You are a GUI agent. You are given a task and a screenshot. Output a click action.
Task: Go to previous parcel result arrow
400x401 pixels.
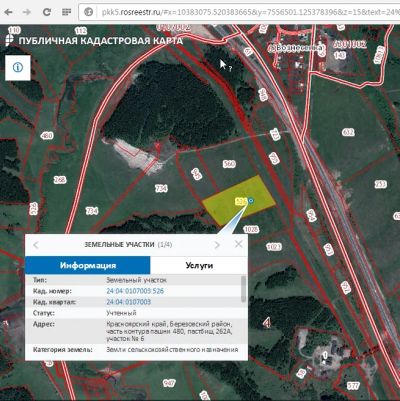pyautogui.click(x=36, y=245)
